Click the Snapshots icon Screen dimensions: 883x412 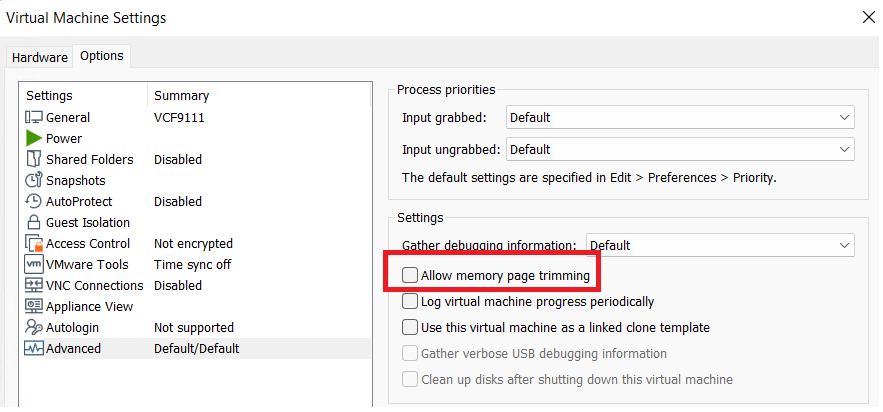34,180
